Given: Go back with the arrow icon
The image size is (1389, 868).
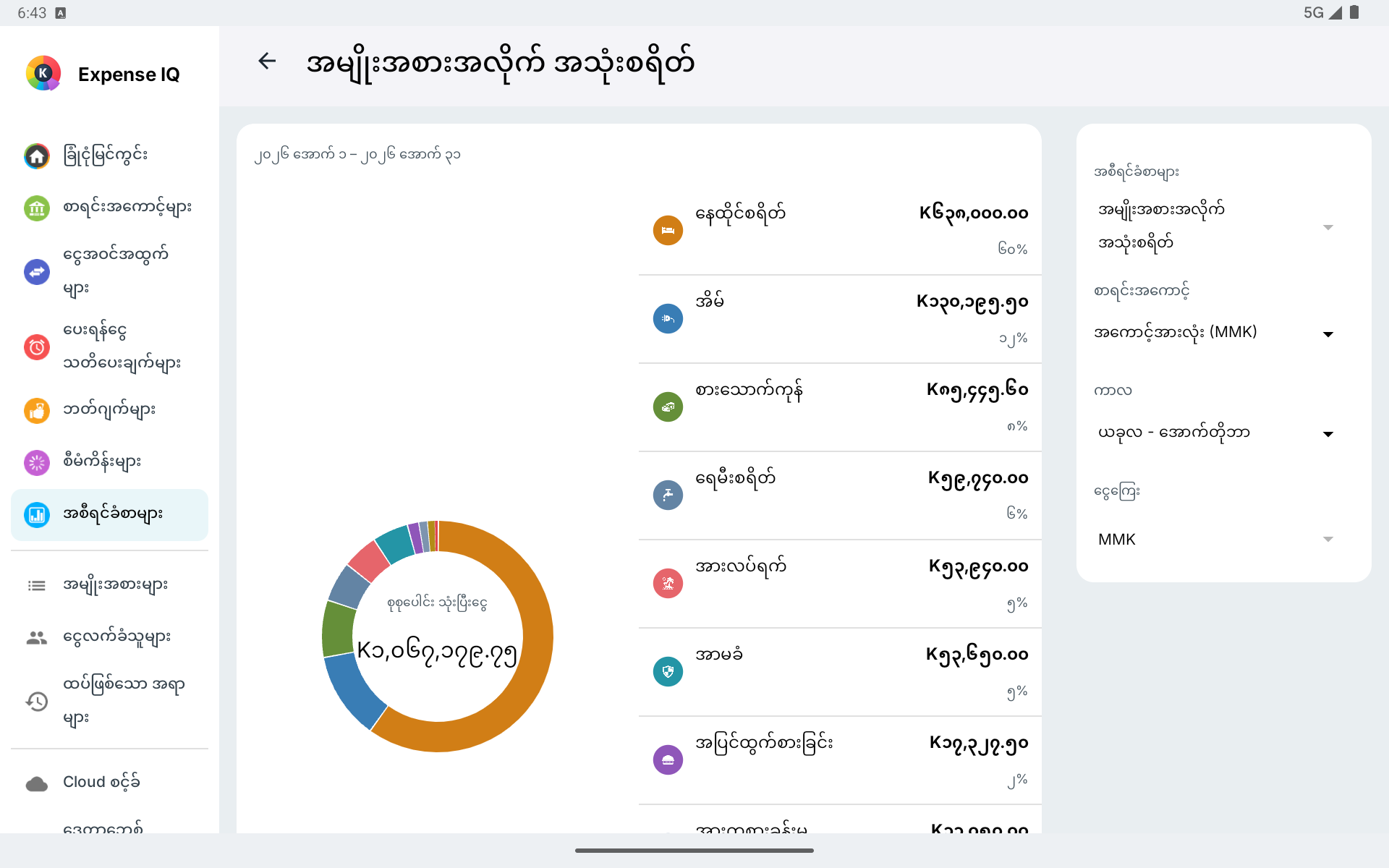Looking at the screenshot, I should pos(267,61).
